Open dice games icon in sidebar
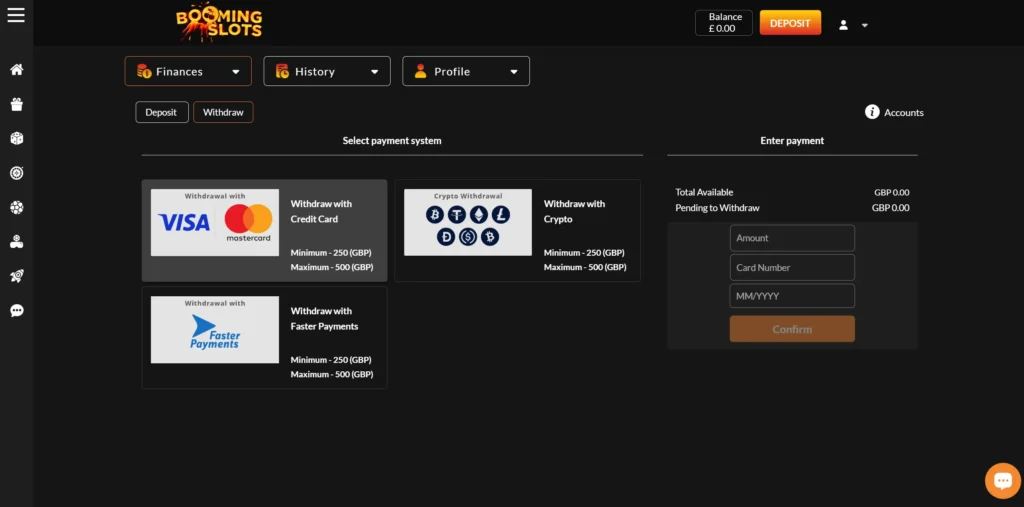Viewport: 1024px width, 507px height. [x=17, y=139]
